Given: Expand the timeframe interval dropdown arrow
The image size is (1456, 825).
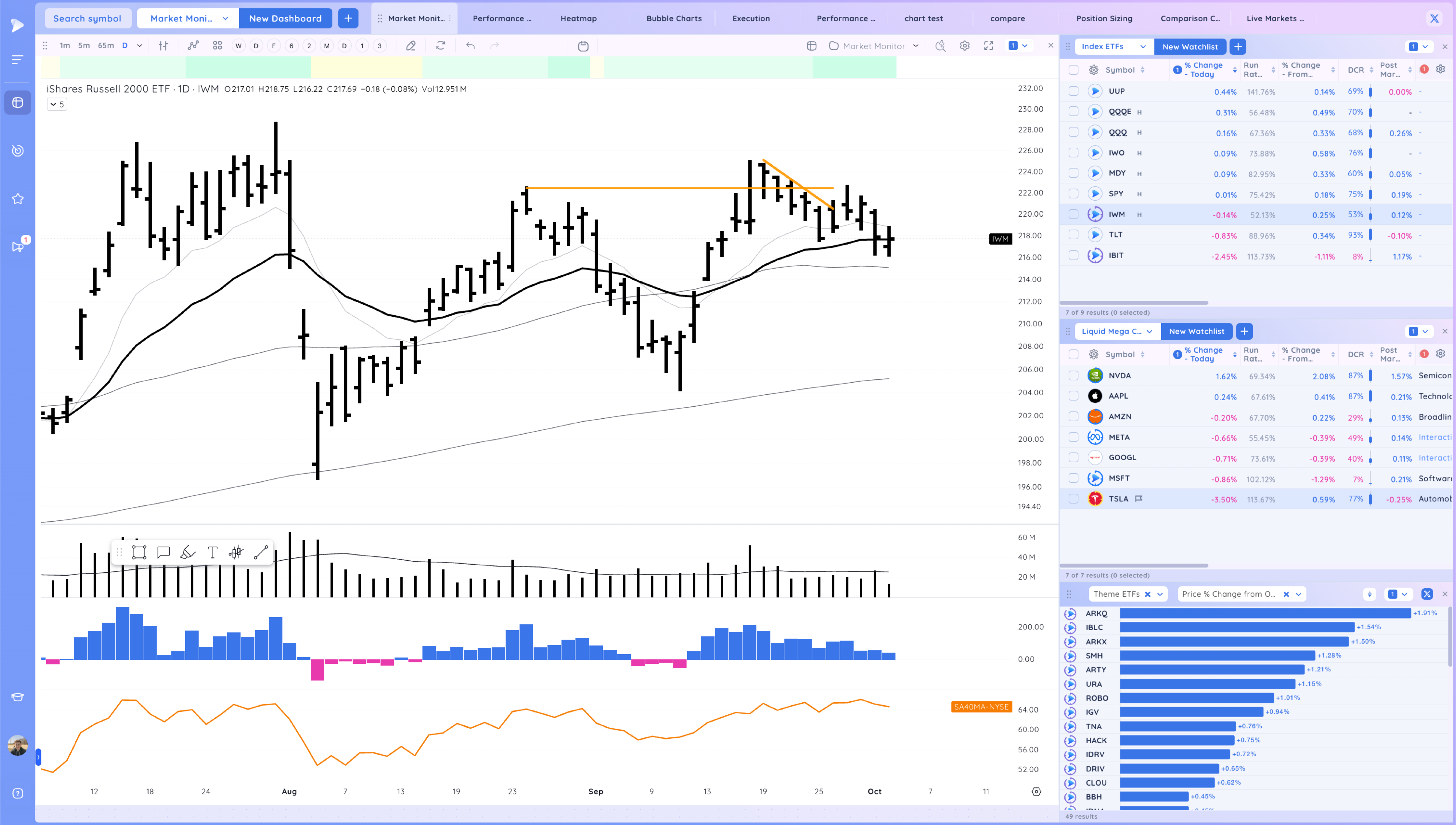Looking at the screenshot, I should [x=139, y=46].
